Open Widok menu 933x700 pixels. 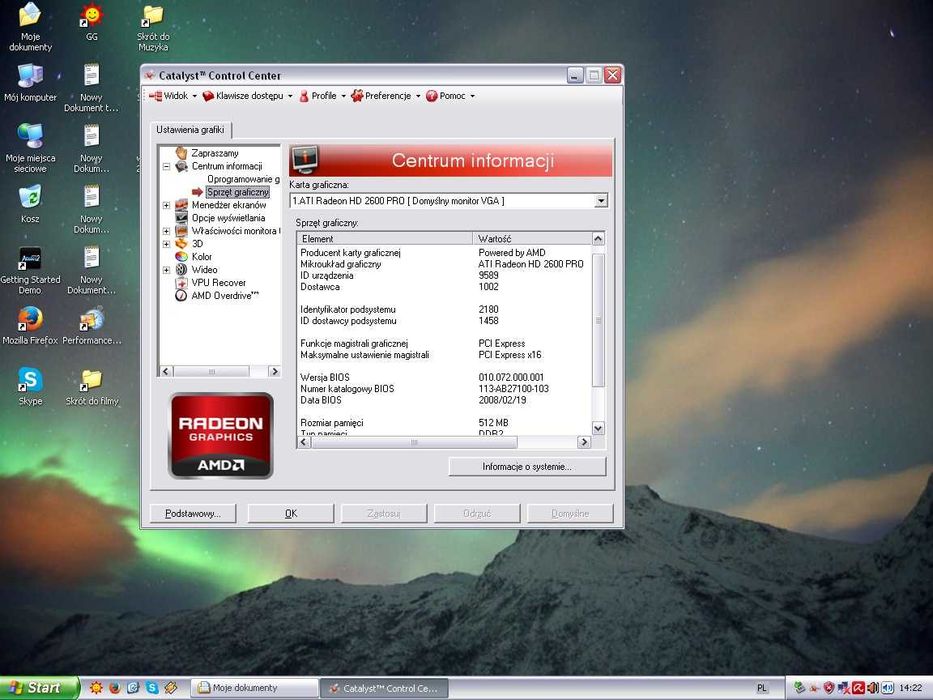point(173,96)
